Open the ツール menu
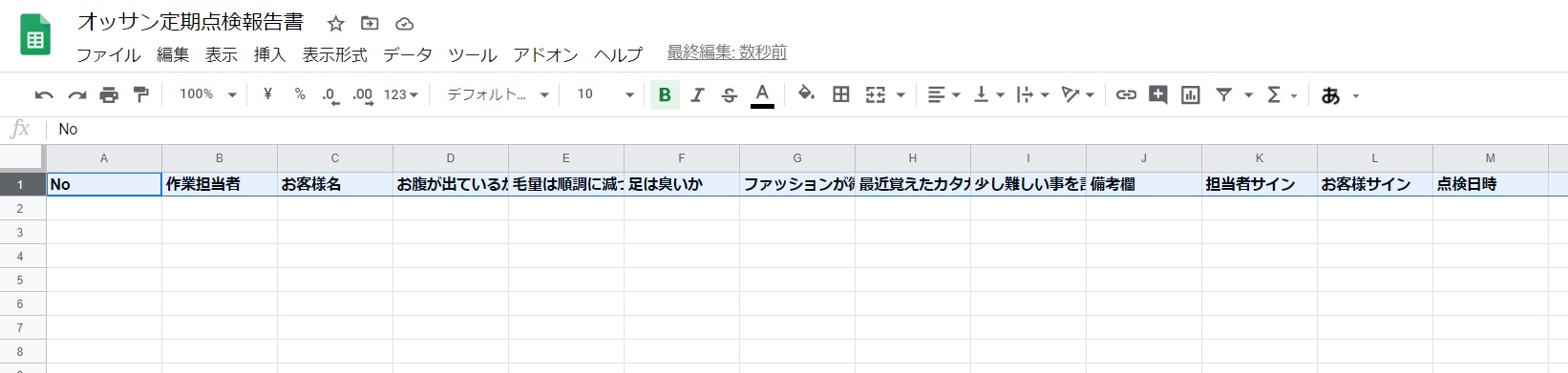 (473, 54)
